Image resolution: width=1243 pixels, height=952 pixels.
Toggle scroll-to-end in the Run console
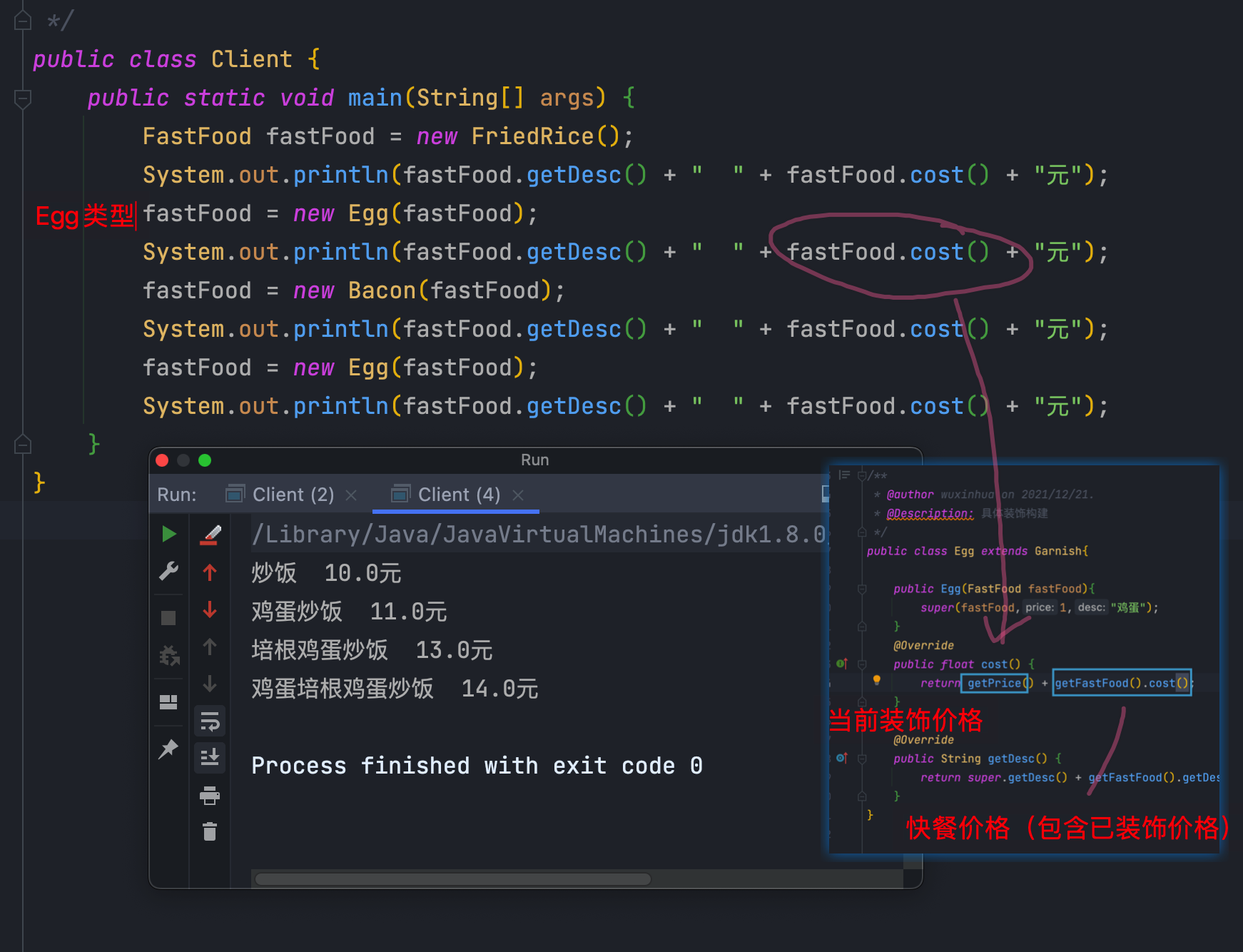coord(210,757)
